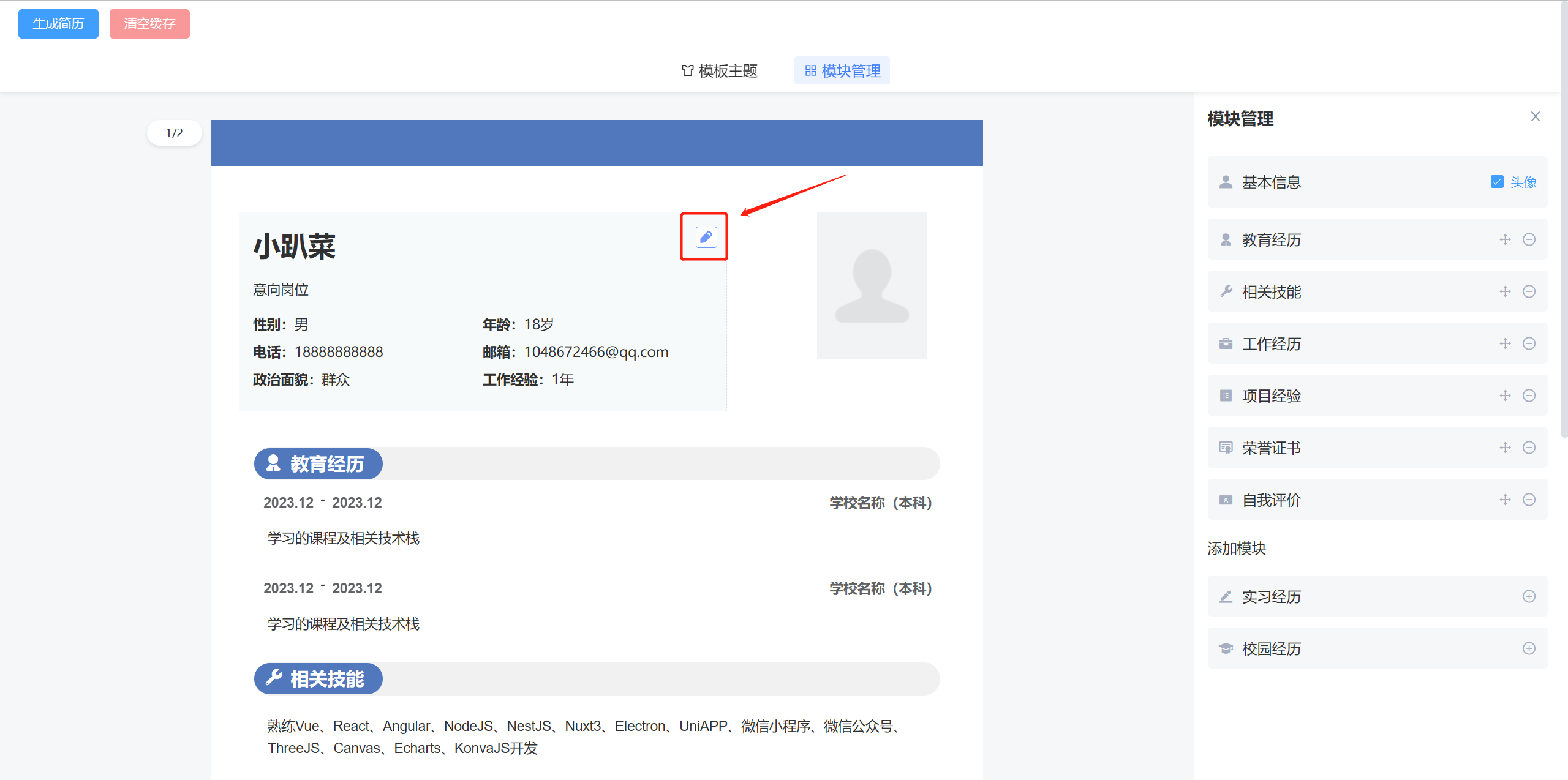Click the move handle icon for 教育经历
The height and width of the screenshot is (780, 1568).
tap(1505, 239)
